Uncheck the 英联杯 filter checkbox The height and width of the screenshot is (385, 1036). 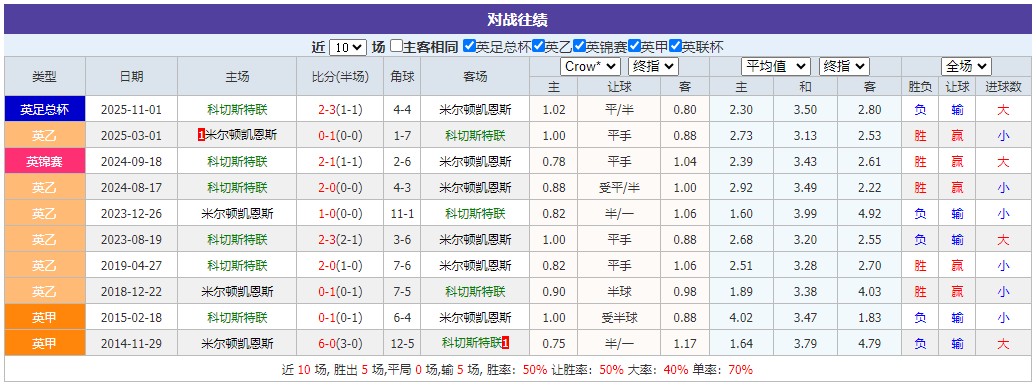point(675,46)
